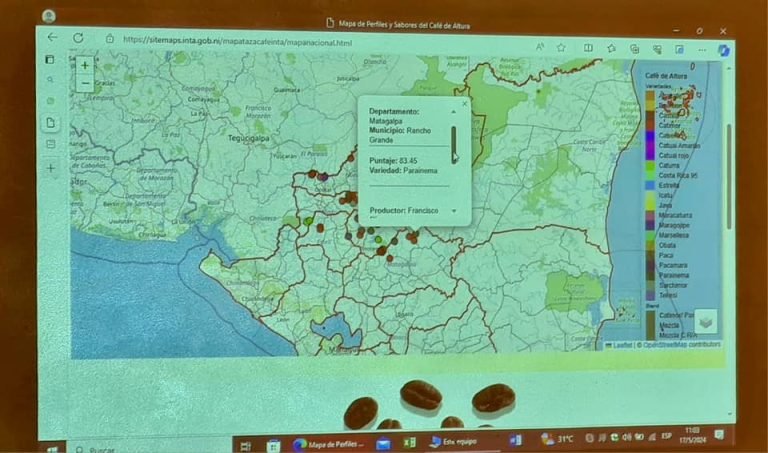View site information via the lock icon
Viewport: 768px width, 453px height.
(110, 39)
